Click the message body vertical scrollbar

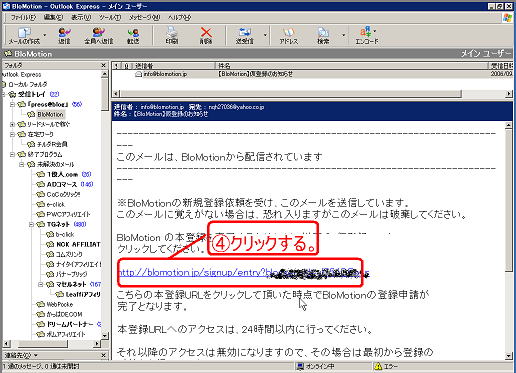click(x=509, y=240)
